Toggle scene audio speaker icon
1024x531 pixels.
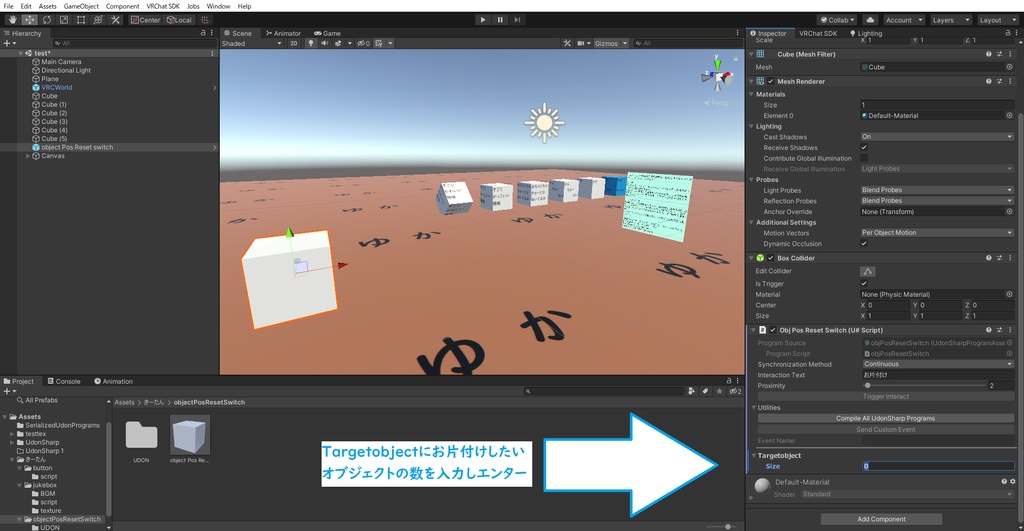pyautogui.click(x=325, y=43)
